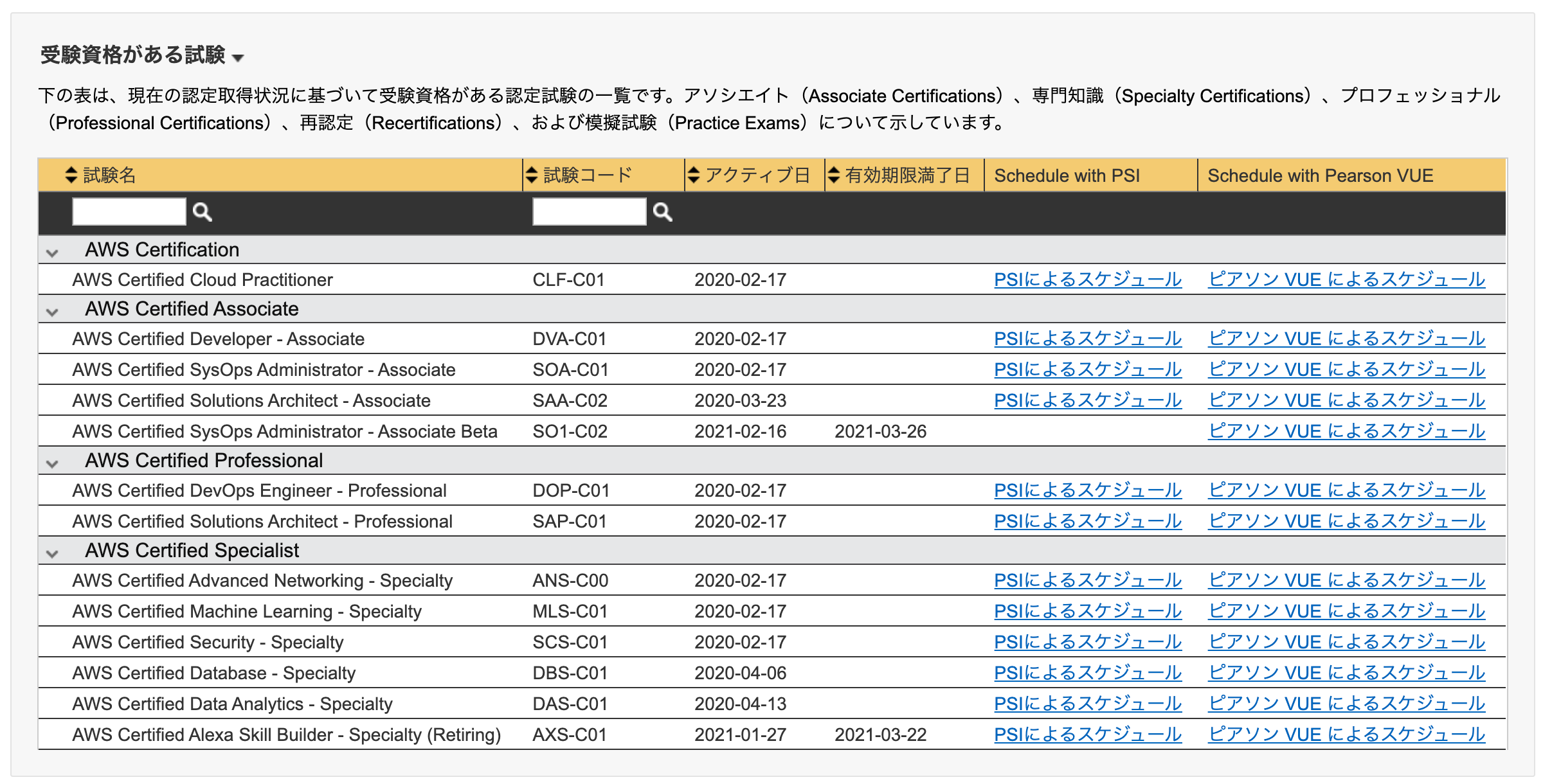Viewport: 1561px width, 784px height.
Task: Open PSIによるスケジュール for Cloud Practitioner
Action: point(1088,279)
